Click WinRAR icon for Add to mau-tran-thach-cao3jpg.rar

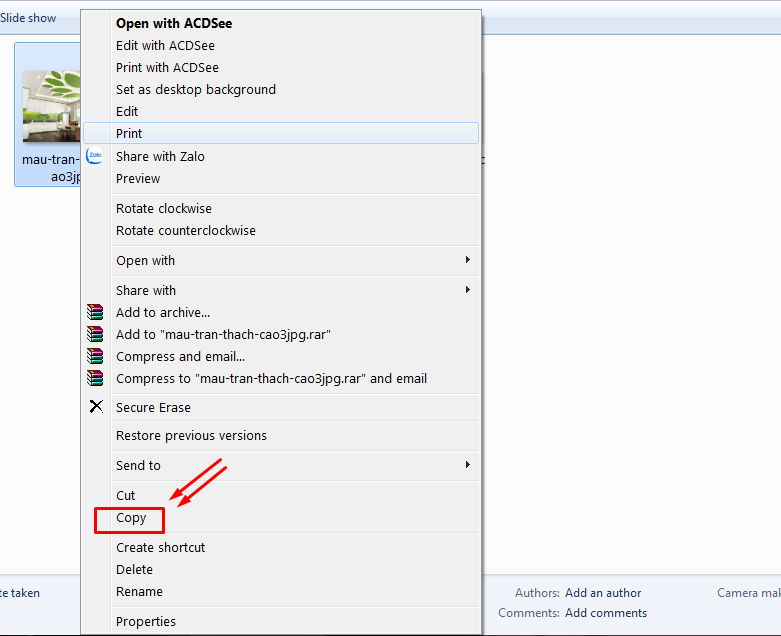pyautogui.click(x=95, y=335)
